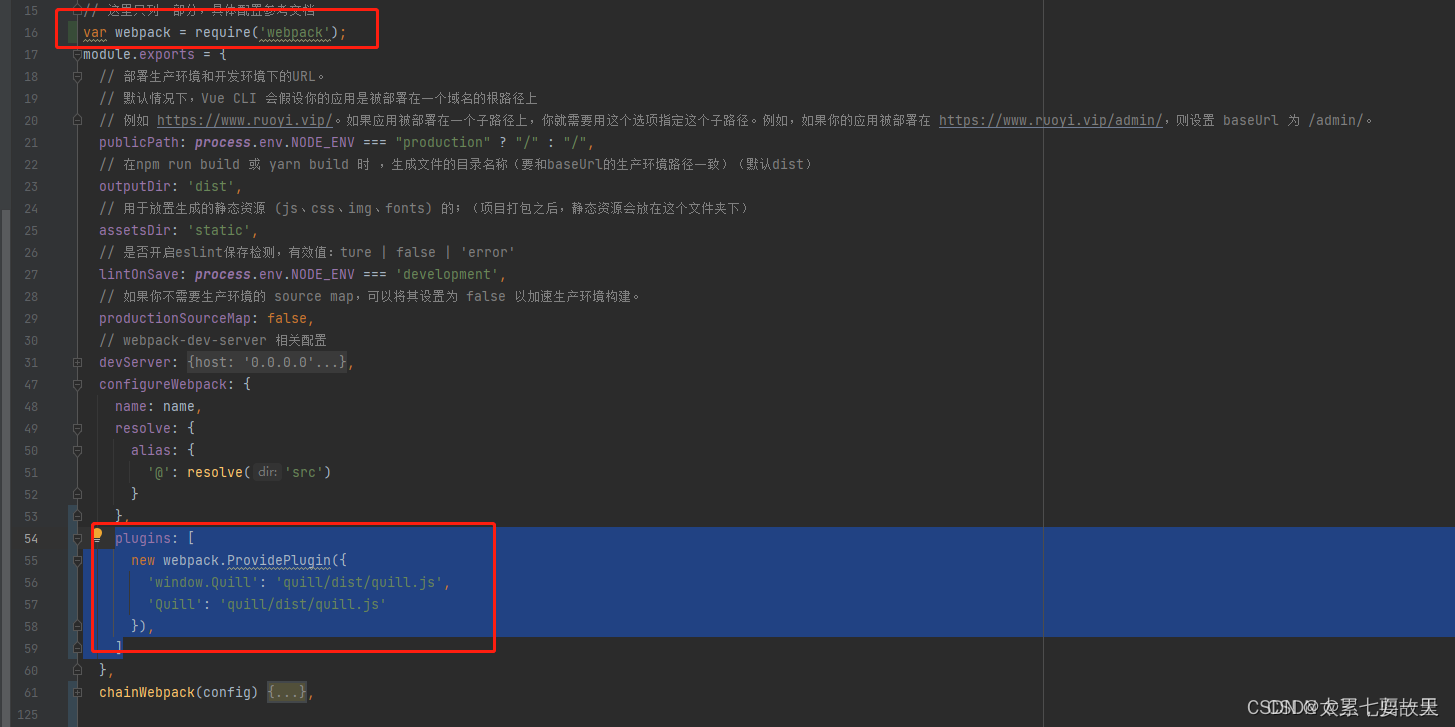Collapse the plugins array at line 54
Viewport: 1455px width, 727px height.
click(x=77, y=538)
